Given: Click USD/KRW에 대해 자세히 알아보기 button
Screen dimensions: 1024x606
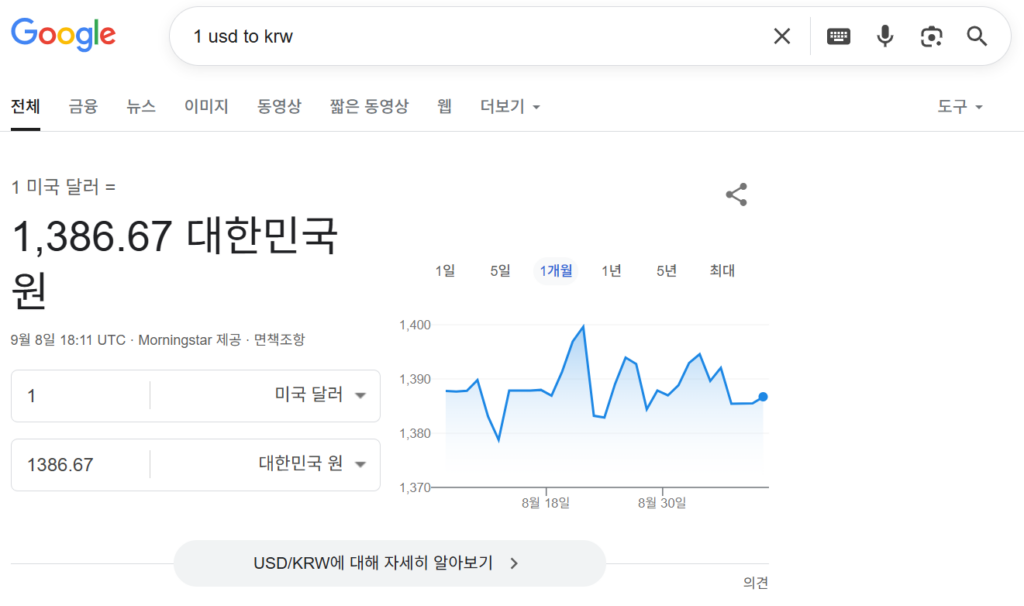Looking at the screenshot, I should [389, 563].
